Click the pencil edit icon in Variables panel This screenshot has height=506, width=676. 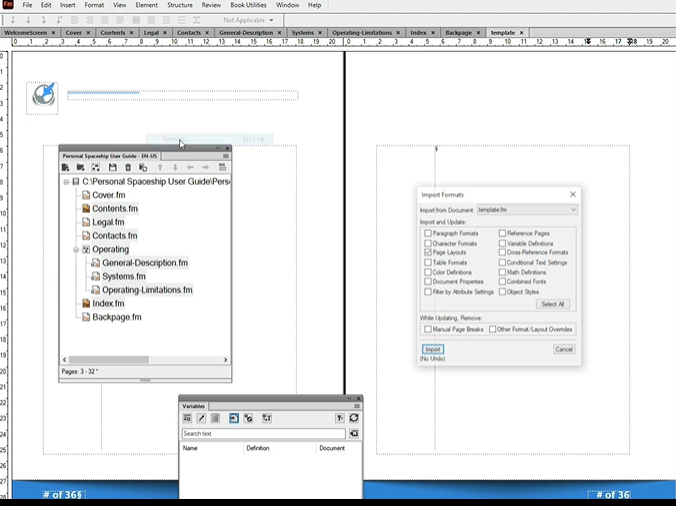201,418
